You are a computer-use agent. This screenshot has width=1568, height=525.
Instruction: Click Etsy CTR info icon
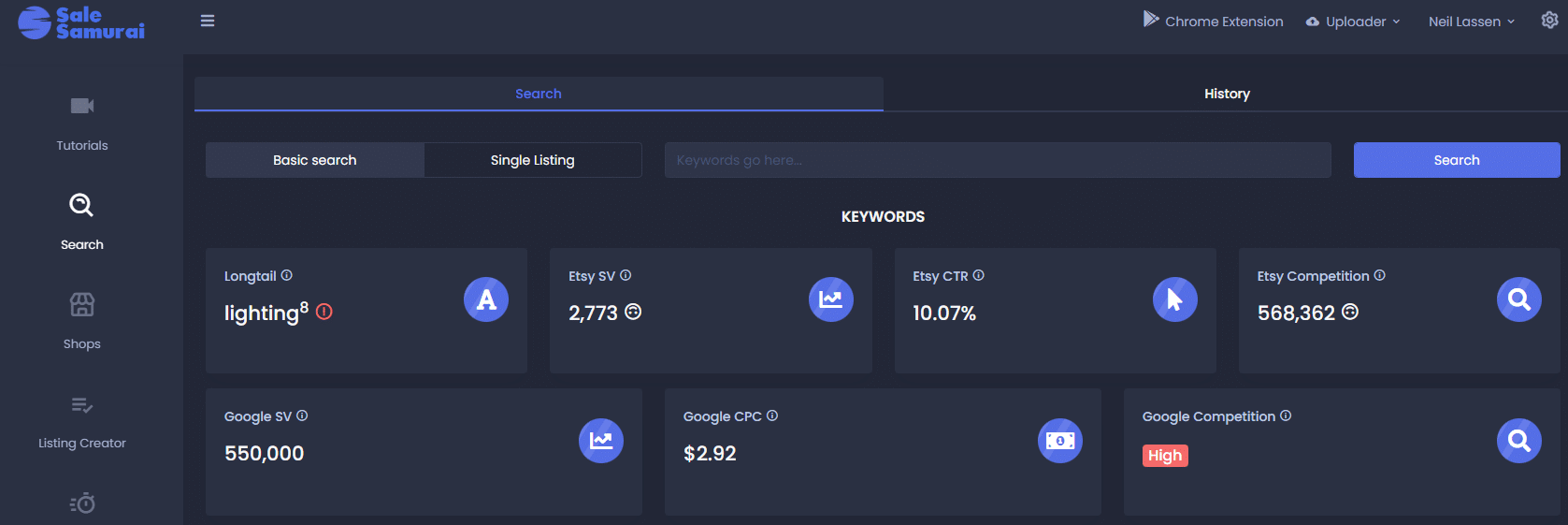978,275
